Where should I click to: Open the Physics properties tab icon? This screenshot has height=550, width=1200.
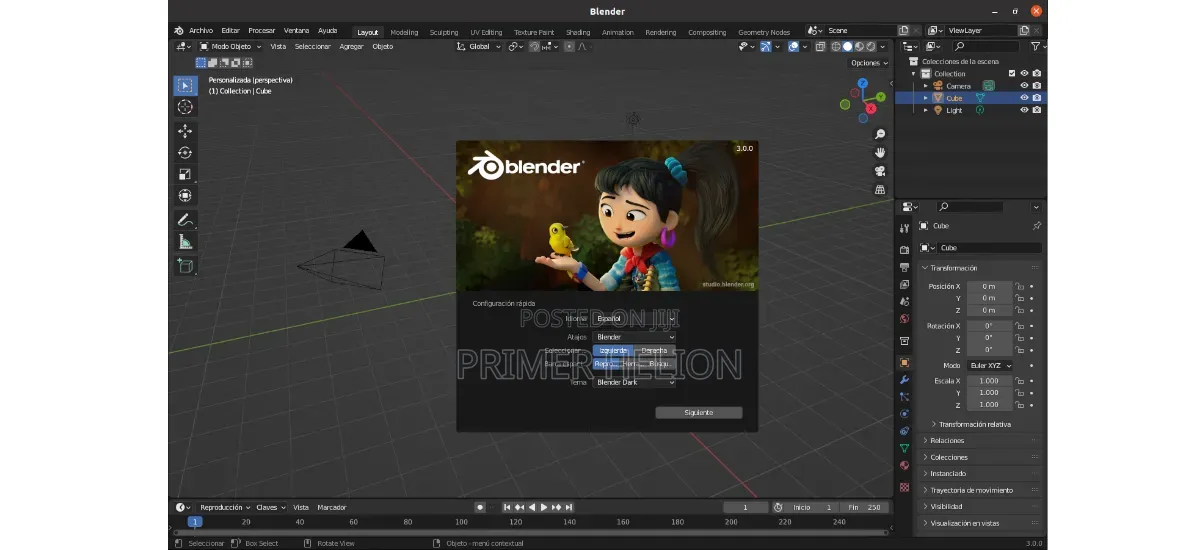(904, 413)
